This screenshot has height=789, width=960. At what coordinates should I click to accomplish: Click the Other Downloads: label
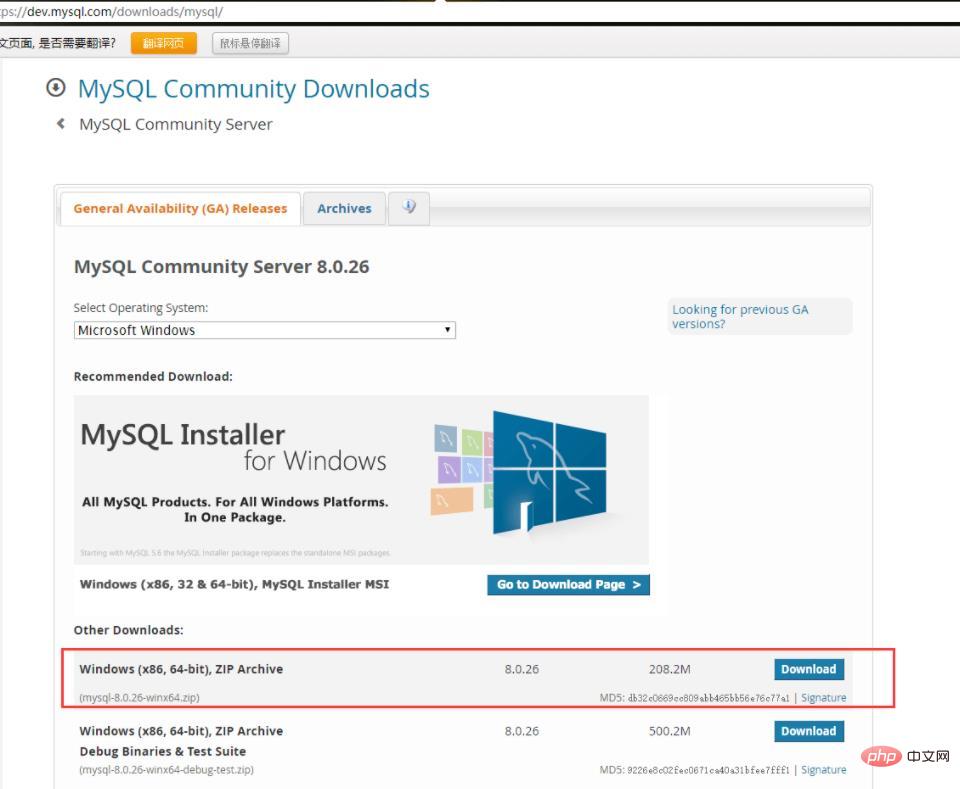[x=129, y=630]
